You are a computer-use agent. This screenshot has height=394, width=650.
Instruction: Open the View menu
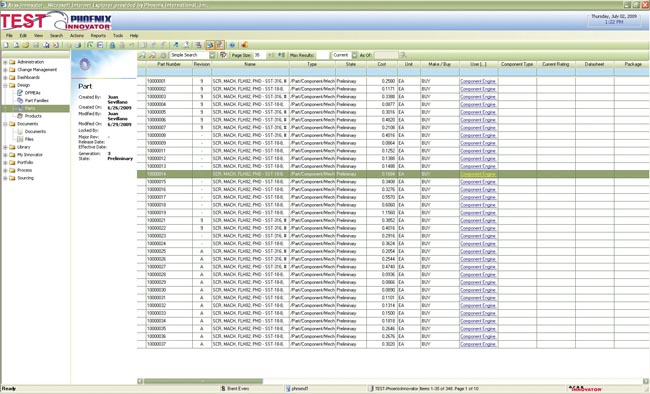point(39,36)
